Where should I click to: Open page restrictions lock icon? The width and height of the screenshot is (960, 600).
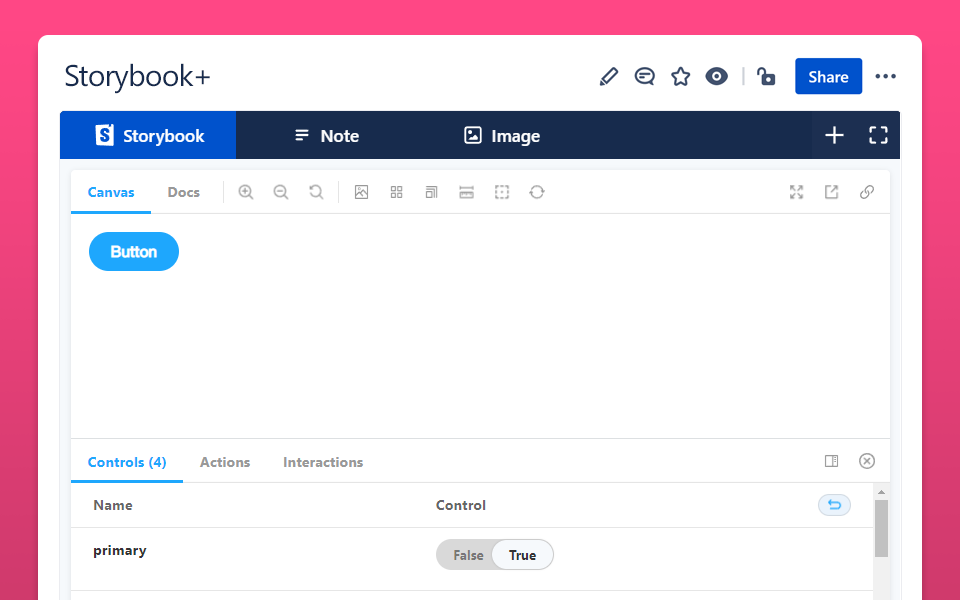click(766, 77)
